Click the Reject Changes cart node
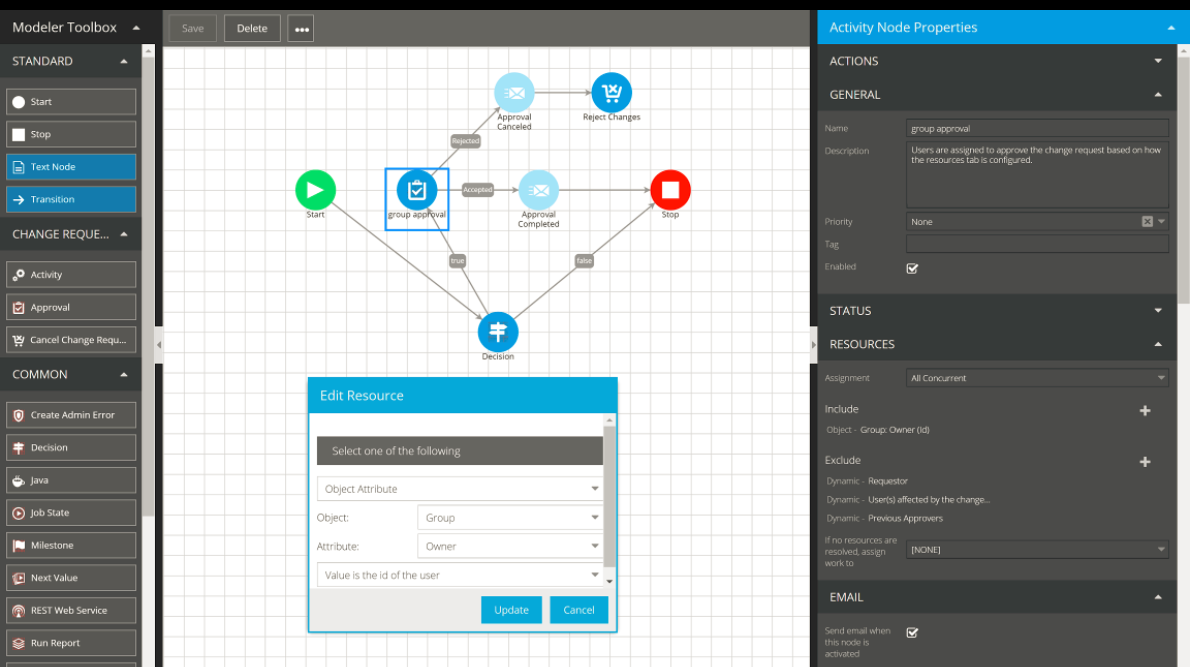1190x667 pixels. (x=611, y=93)
